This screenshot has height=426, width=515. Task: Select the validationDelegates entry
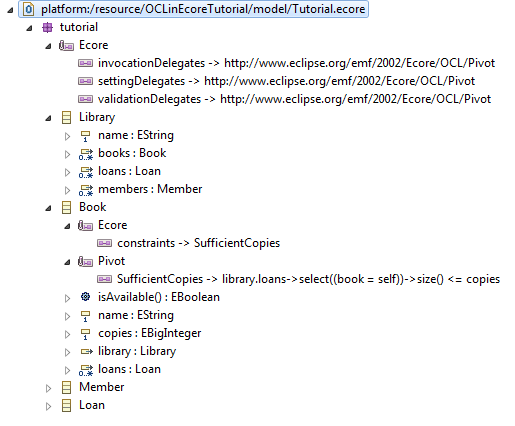(285, 99)
